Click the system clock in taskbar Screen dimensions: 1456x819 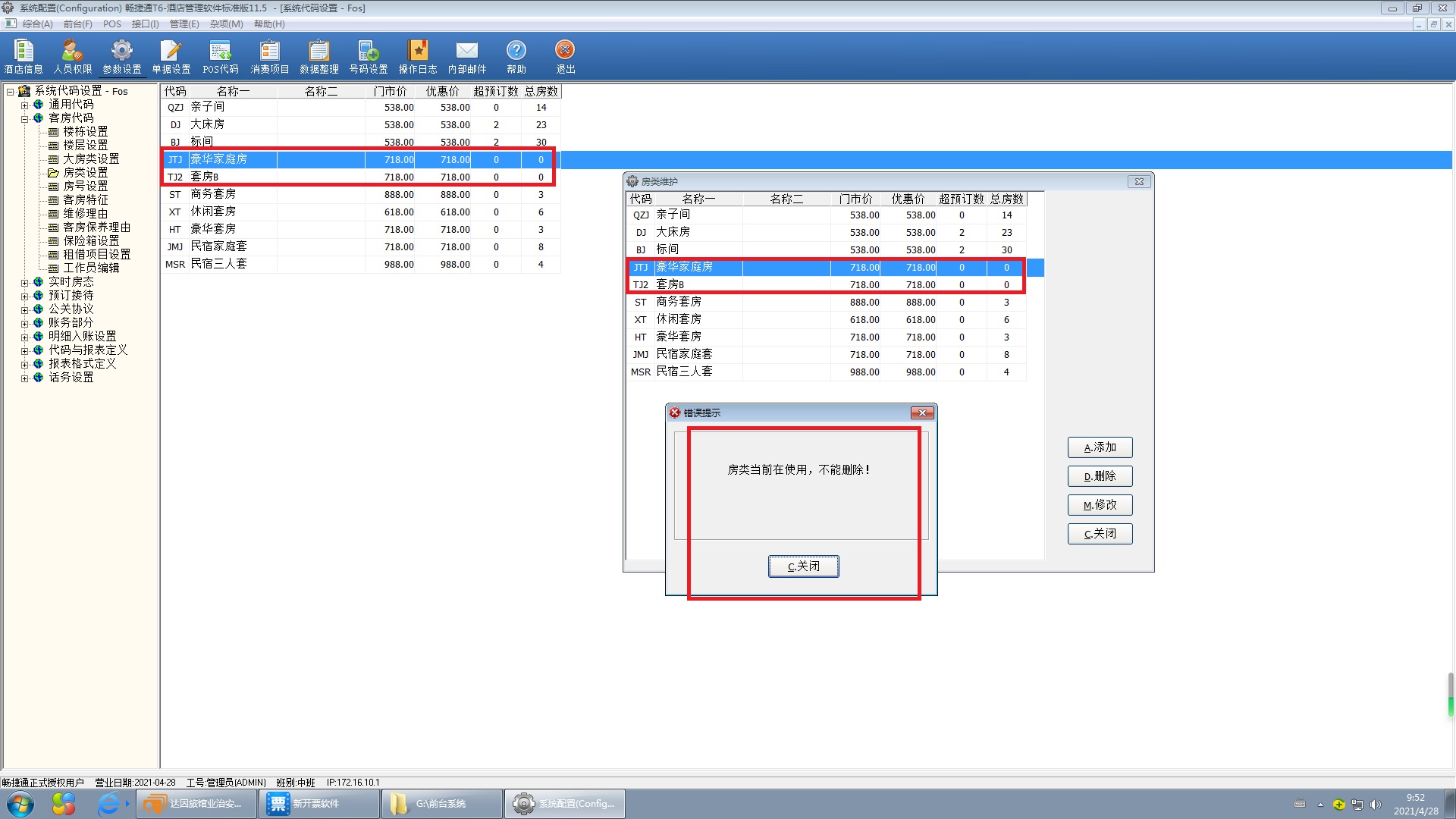coord(1415,805)
